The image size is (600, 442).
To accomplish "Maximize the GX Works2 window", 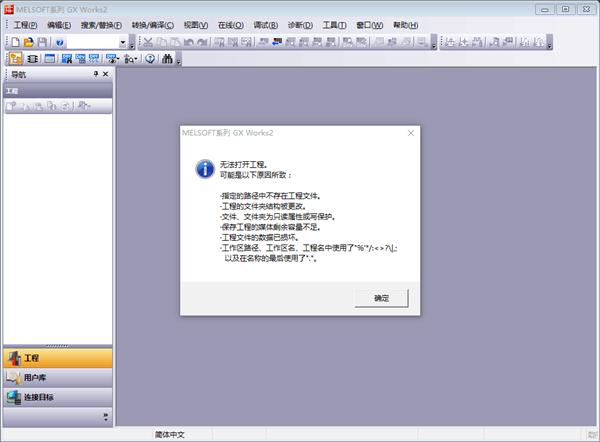I will pyautogui.click(x=565, y=10).
